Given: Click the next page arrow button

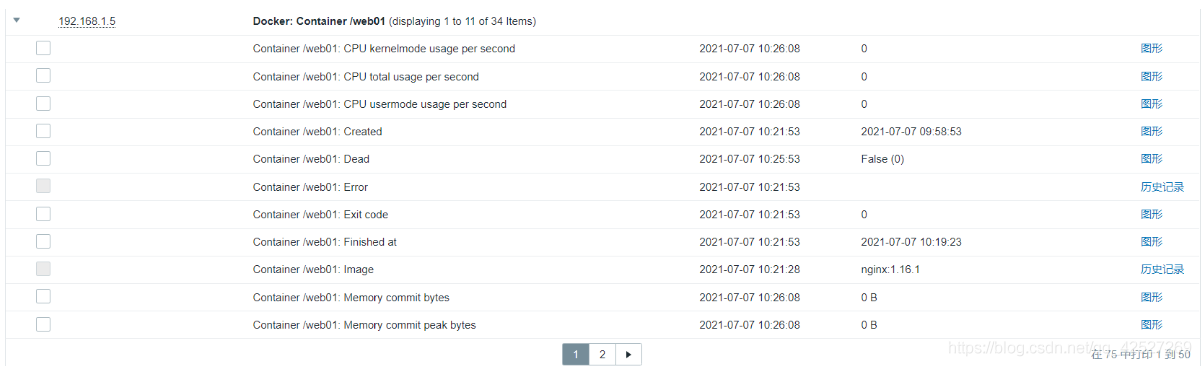Looking at the screenshot, I should point(628,354).
